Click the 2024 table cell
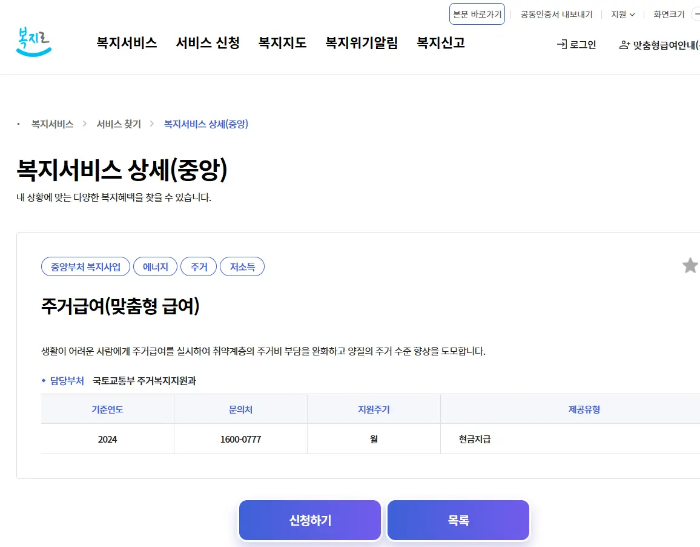The image size is (700, 547). tap(107, 439)
